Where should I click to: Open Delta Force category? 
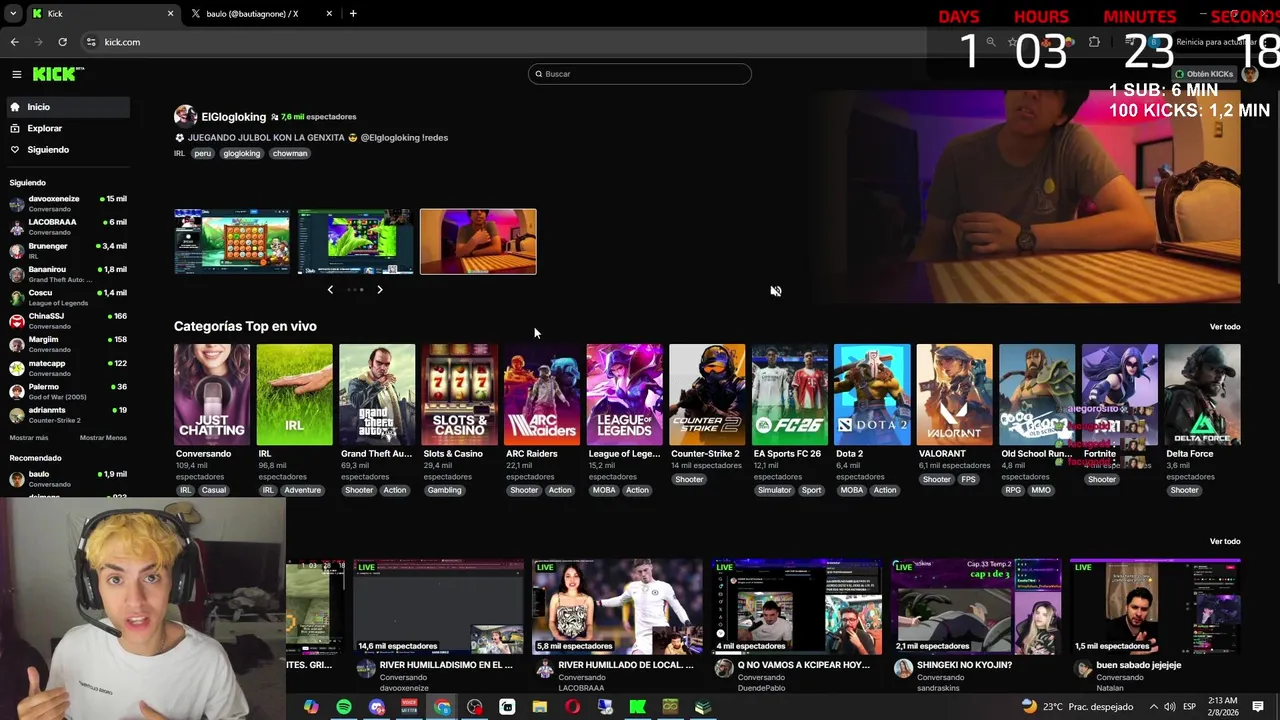tap(1202, 395)
